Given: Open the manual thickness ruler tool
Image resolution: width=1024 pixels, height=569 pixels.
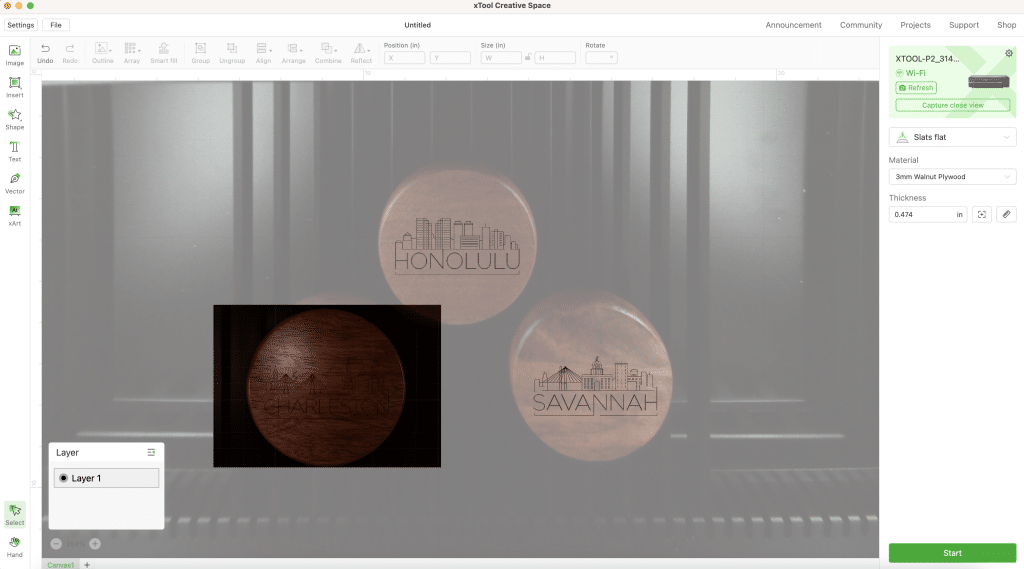Looking at the screenshot, I should (x=1006, y=214).
